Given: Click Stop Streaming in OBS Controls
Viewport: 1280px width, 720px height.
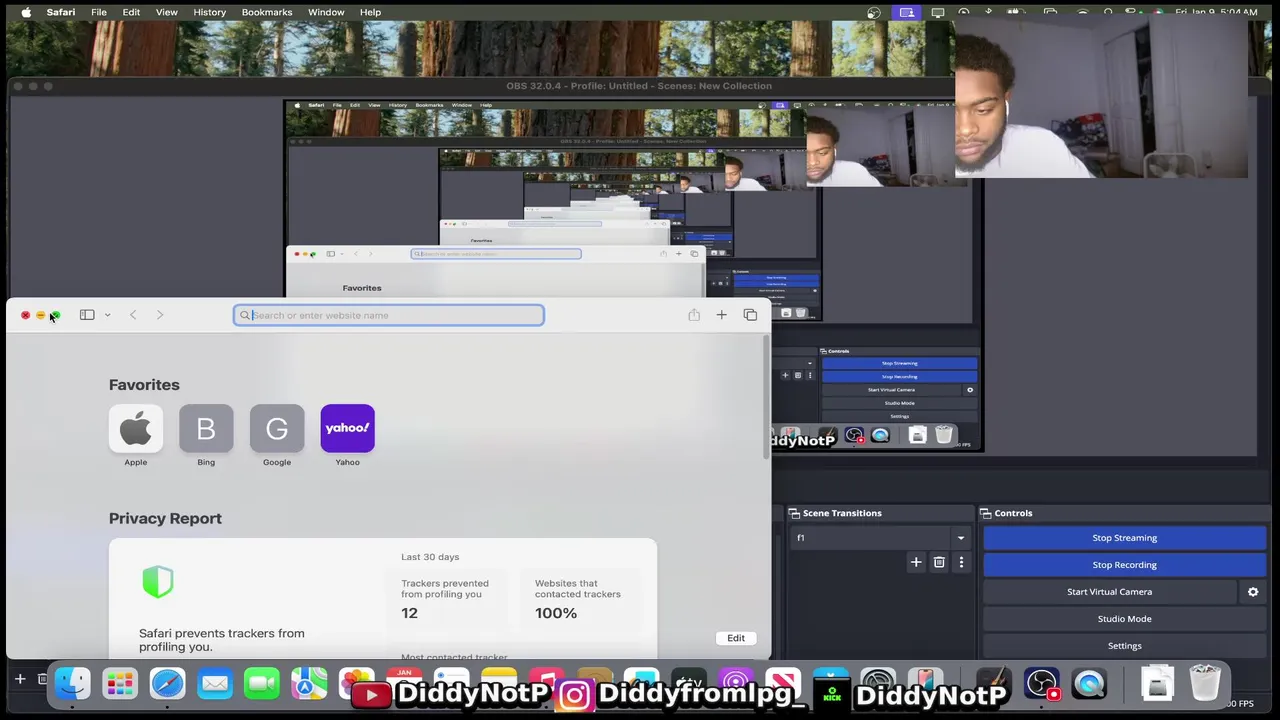Looking at the screenshot, I should (1124, 538).
